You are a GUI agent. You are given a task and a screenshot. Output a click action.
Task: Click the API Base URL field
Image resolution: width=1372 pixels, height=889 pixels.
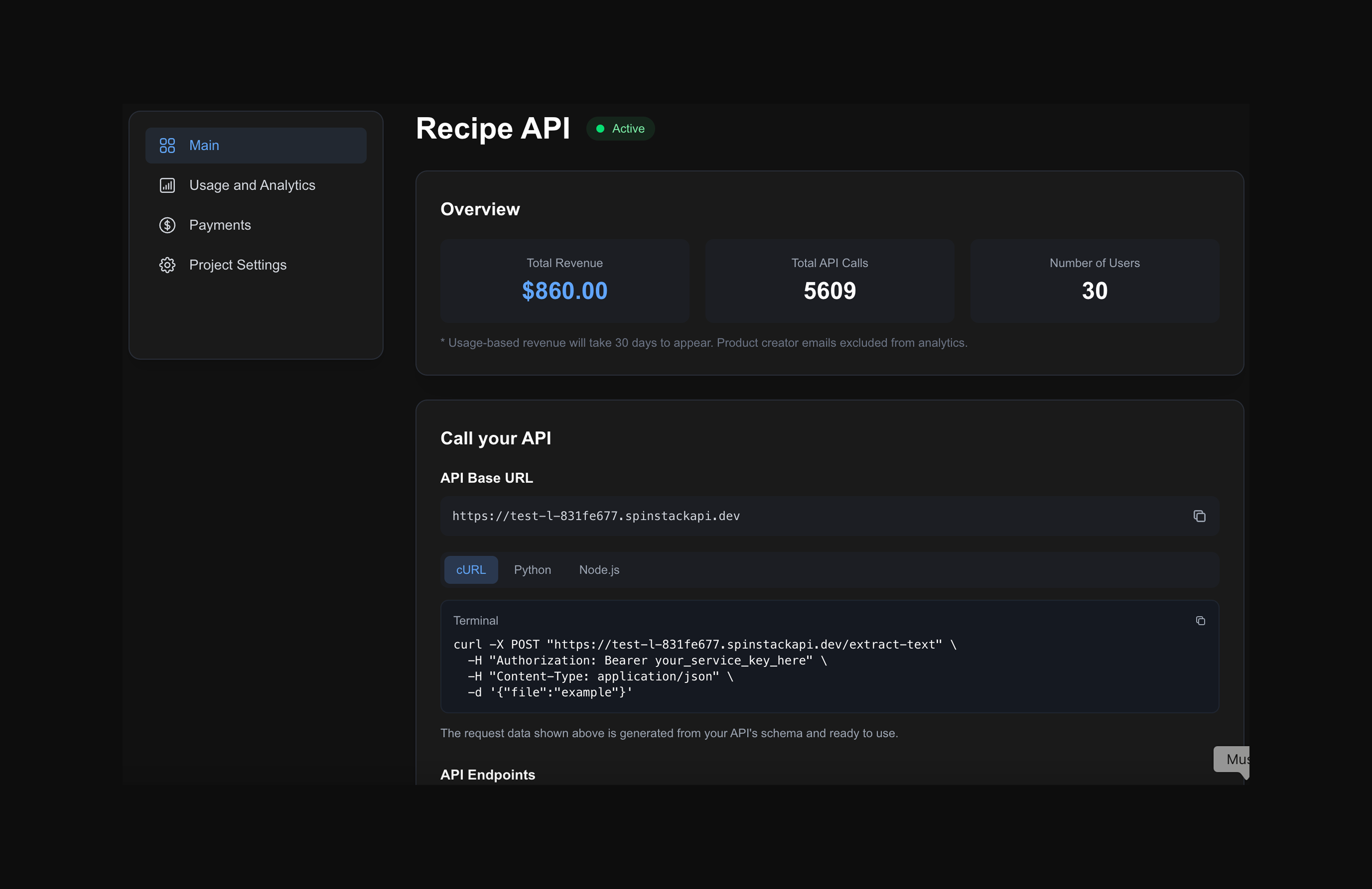[830, 516]
